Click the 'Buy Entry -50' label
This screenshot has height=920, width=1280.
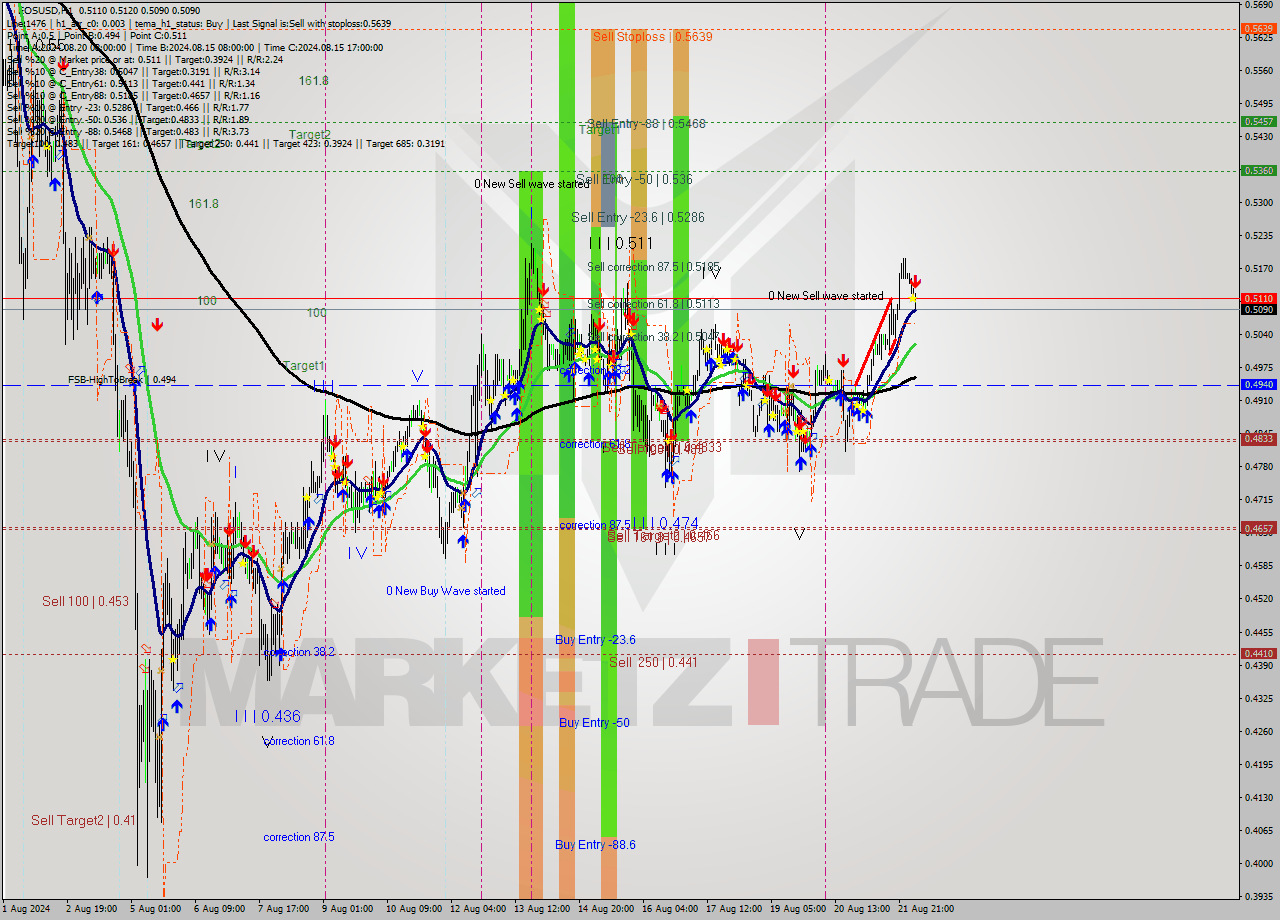tap(594, 722)
